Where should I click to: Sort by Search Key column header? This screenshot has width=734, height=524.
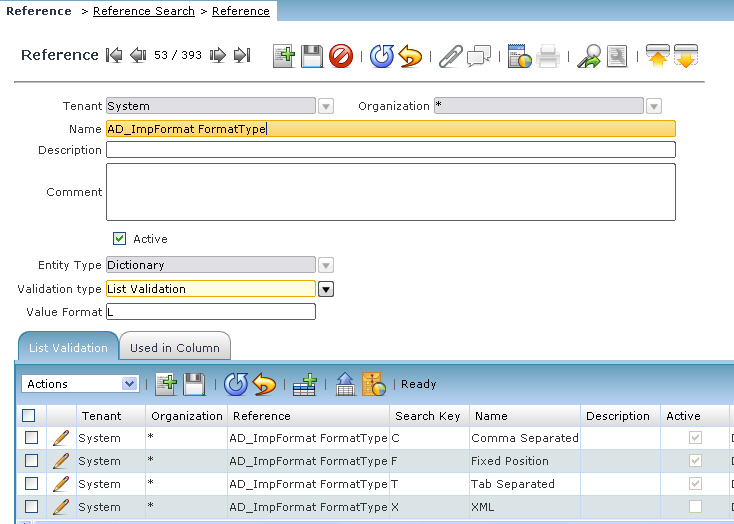(428, 416)
